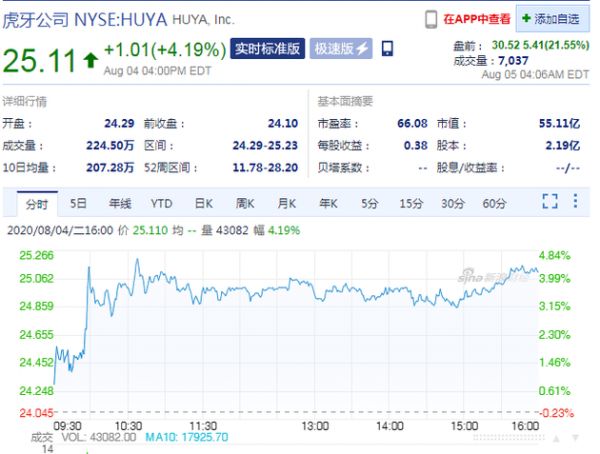
Task: Click the phone icon beside 在APP中查看
Action: 432,18
